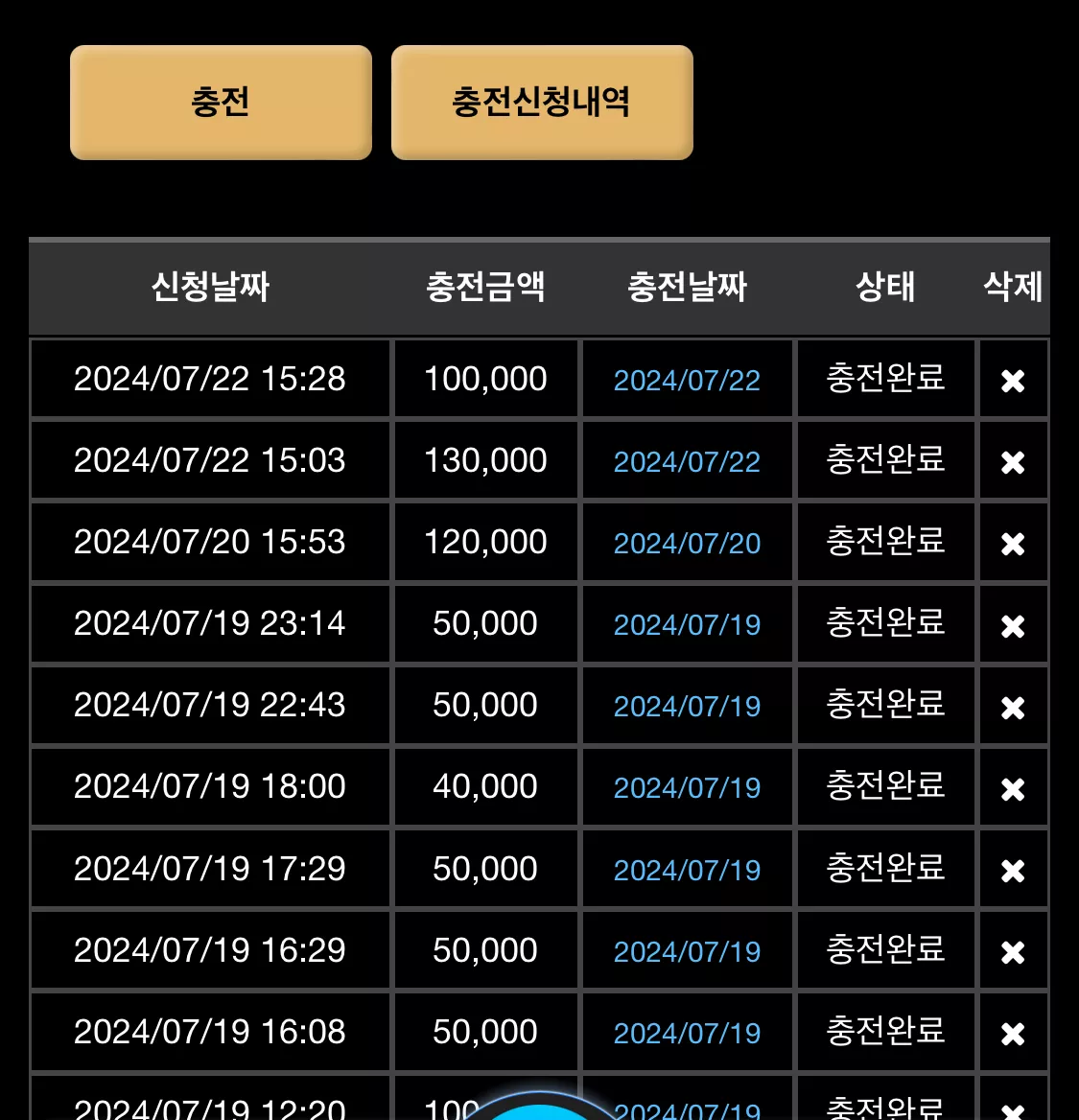Click the blue 2024/07/20 charge date
Viewport: 1079px width, 1120px height.
[687, 543]
